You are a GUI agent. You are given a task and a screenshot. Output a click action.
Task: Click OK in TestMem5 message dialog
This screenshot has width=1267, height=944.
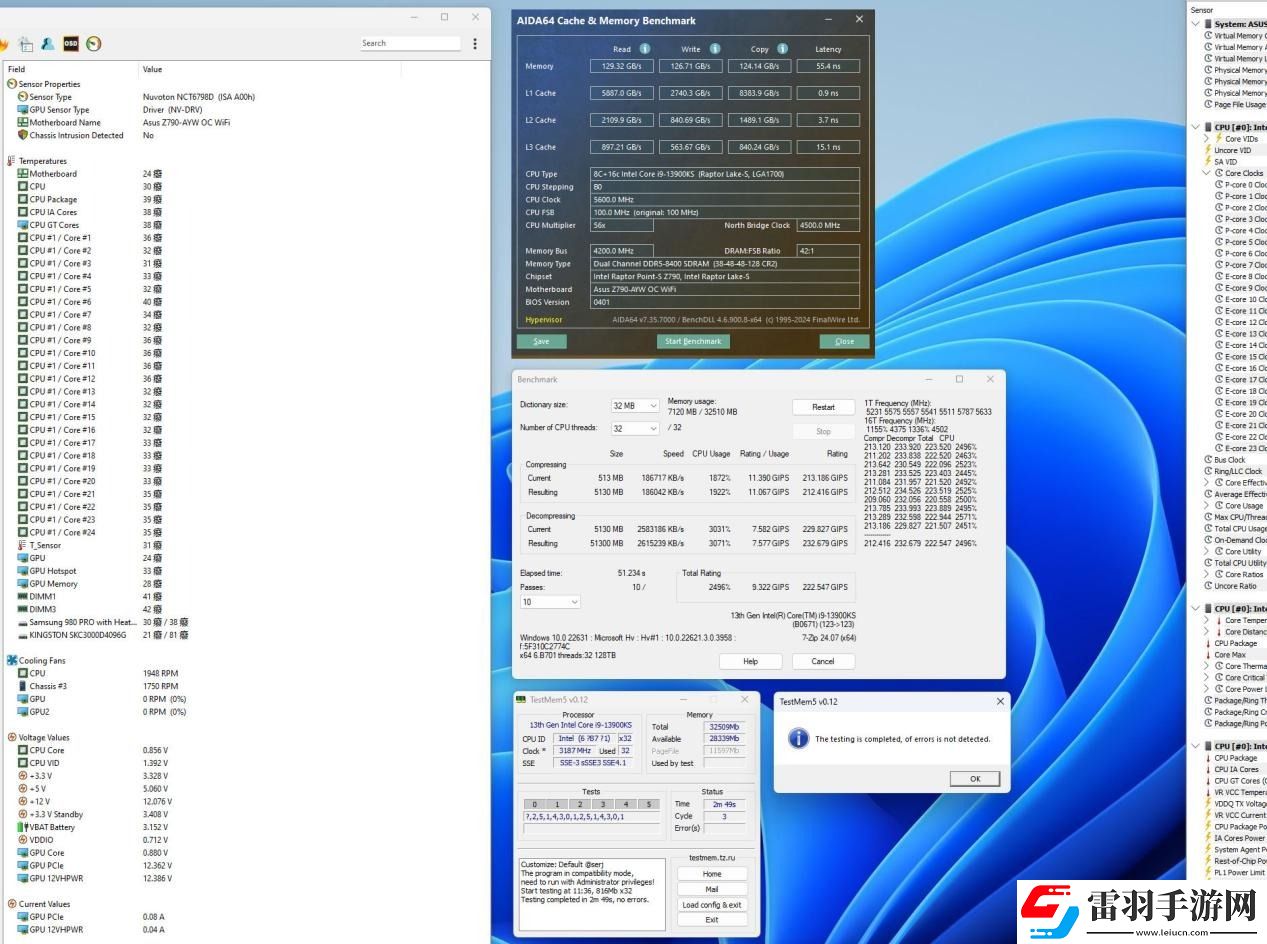click(976, 778)
